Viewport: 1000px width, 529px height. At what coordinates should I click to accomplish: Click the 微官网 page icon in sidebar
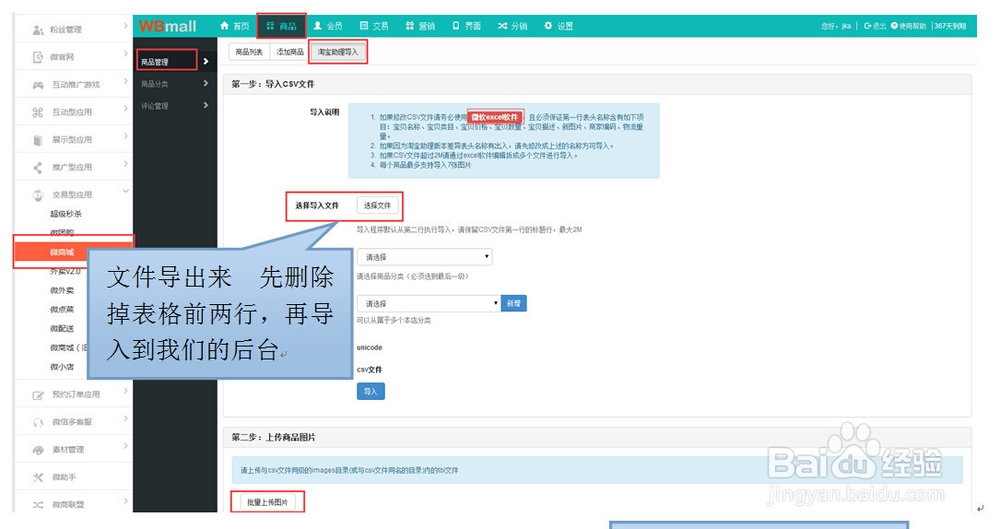point(38,57)
